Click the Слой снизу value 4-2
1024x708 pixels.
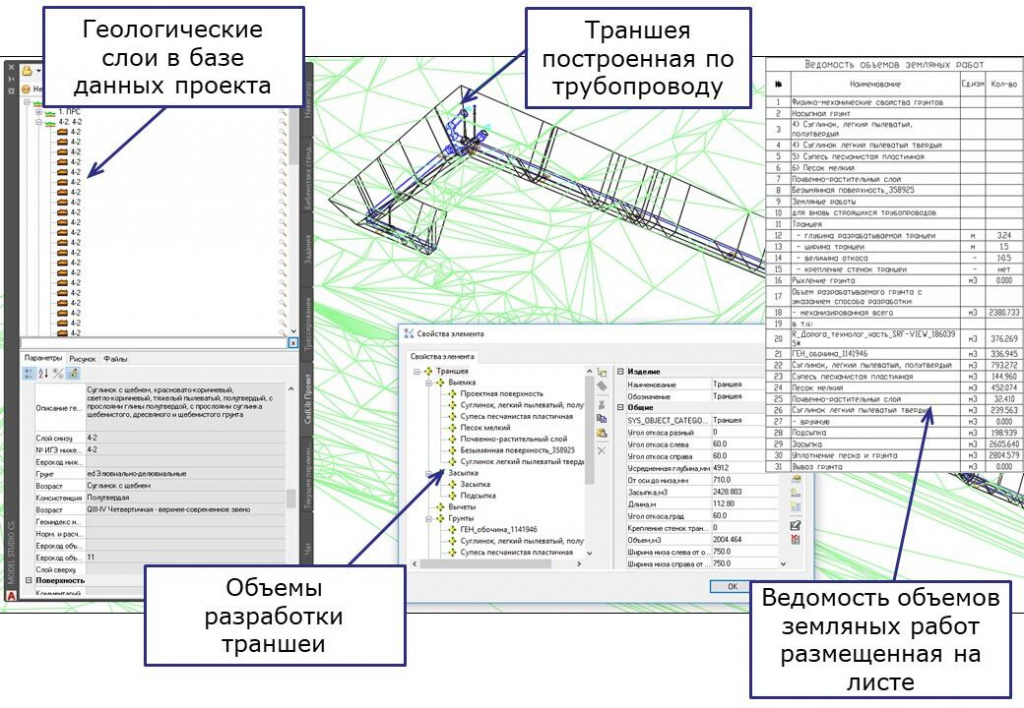(185, 438)
